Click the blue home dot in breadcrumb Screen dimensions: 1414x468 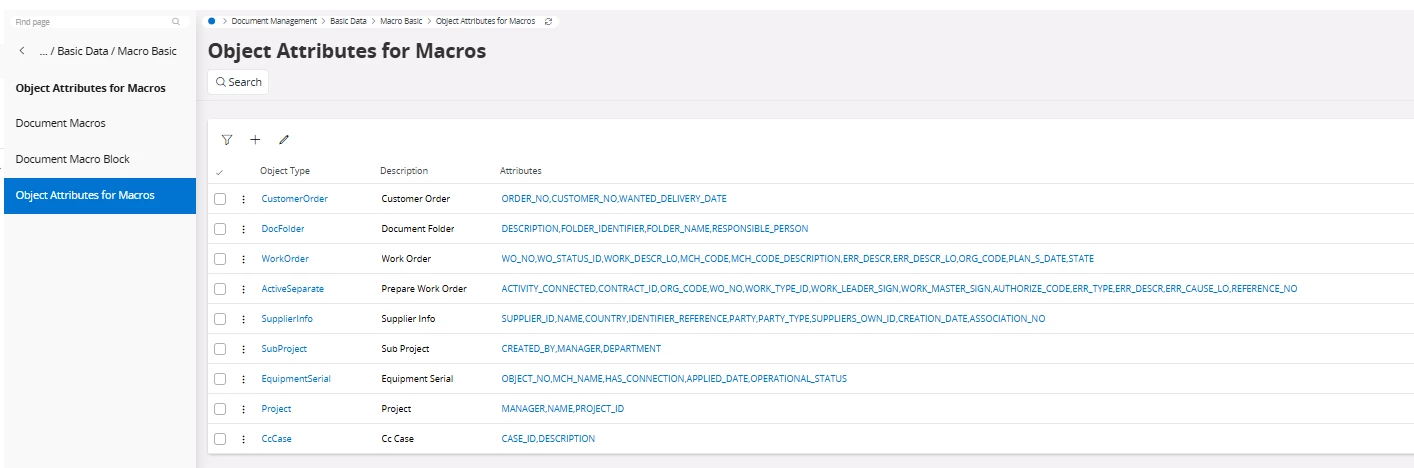pyautogui.click(x=212, y=21)
